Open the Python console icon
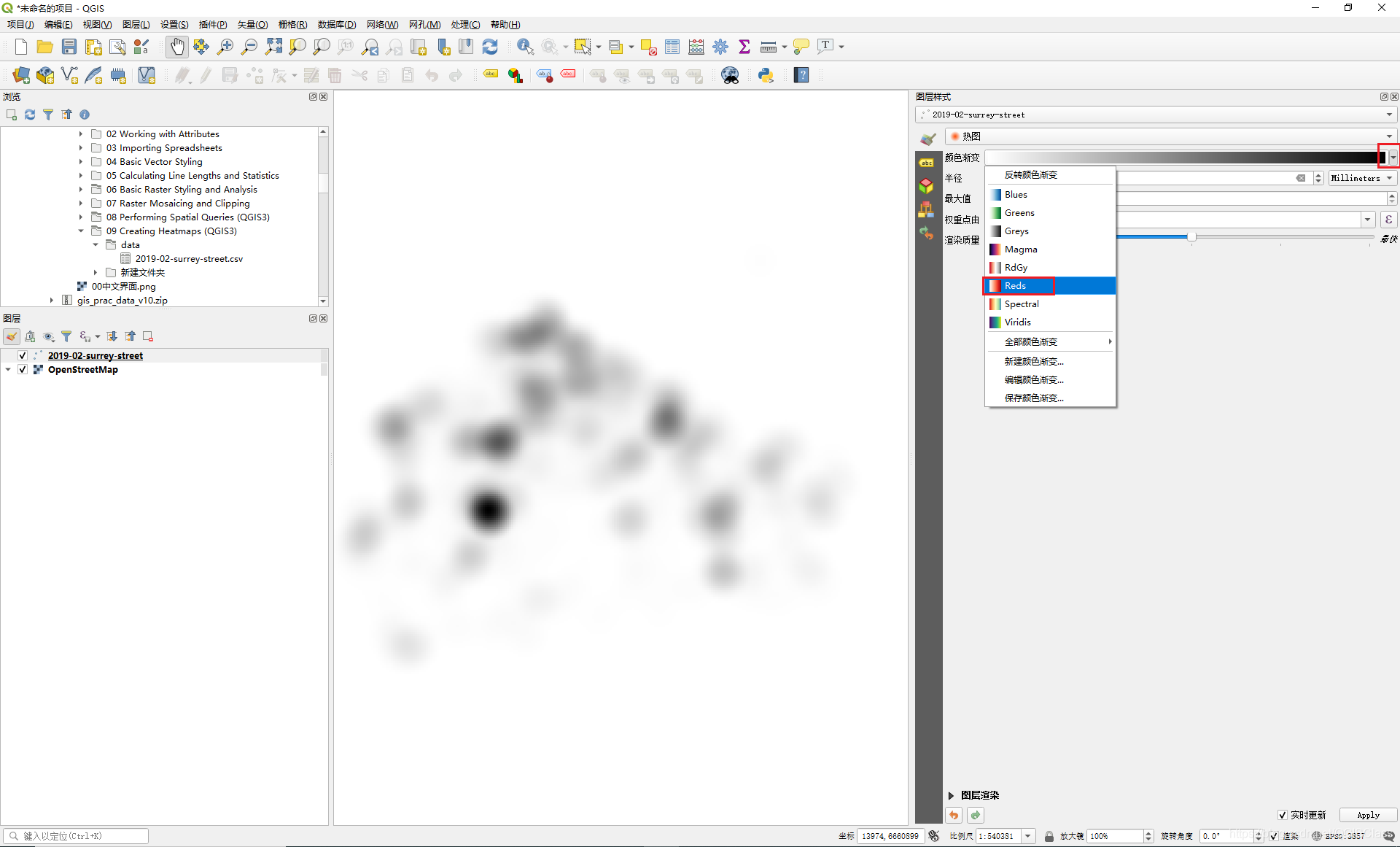The height and width of the screenshot is (847, 1400). [766, 75]
